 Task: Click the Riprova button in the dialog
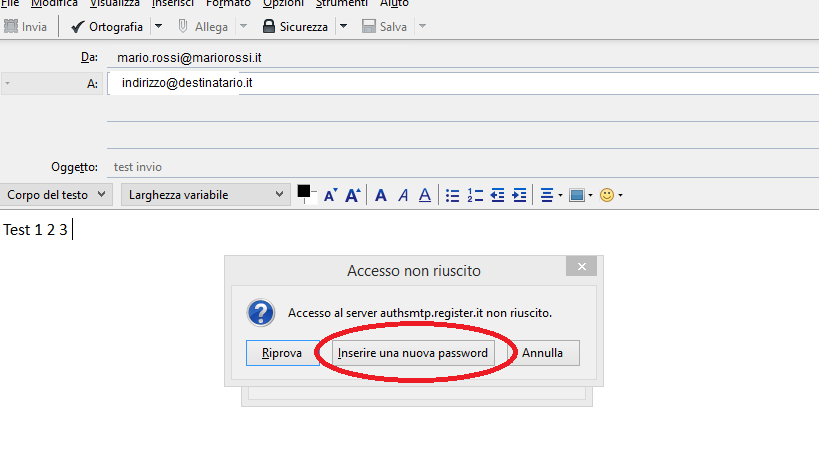tap(282, 353)
